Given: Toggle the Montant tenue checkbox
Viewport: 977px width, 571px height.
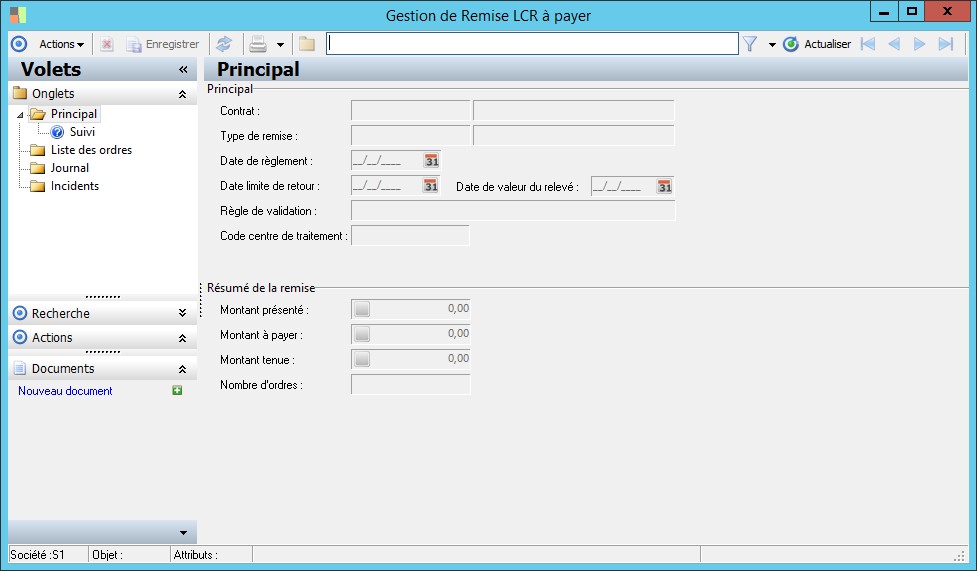Looking at the screenshot, I should (x=362, y=359).
